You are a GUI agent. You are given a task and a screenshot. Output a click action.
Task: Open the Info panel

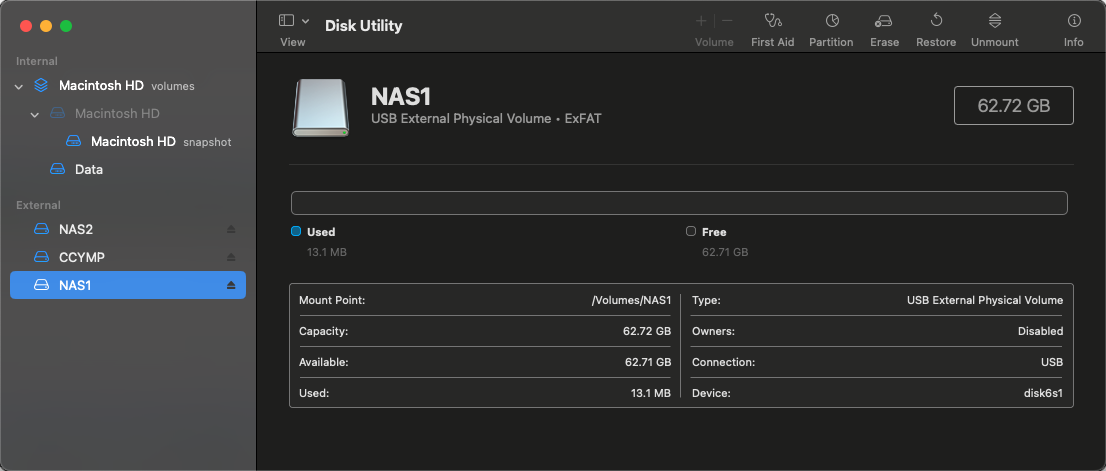click(x=1074, y=21)
